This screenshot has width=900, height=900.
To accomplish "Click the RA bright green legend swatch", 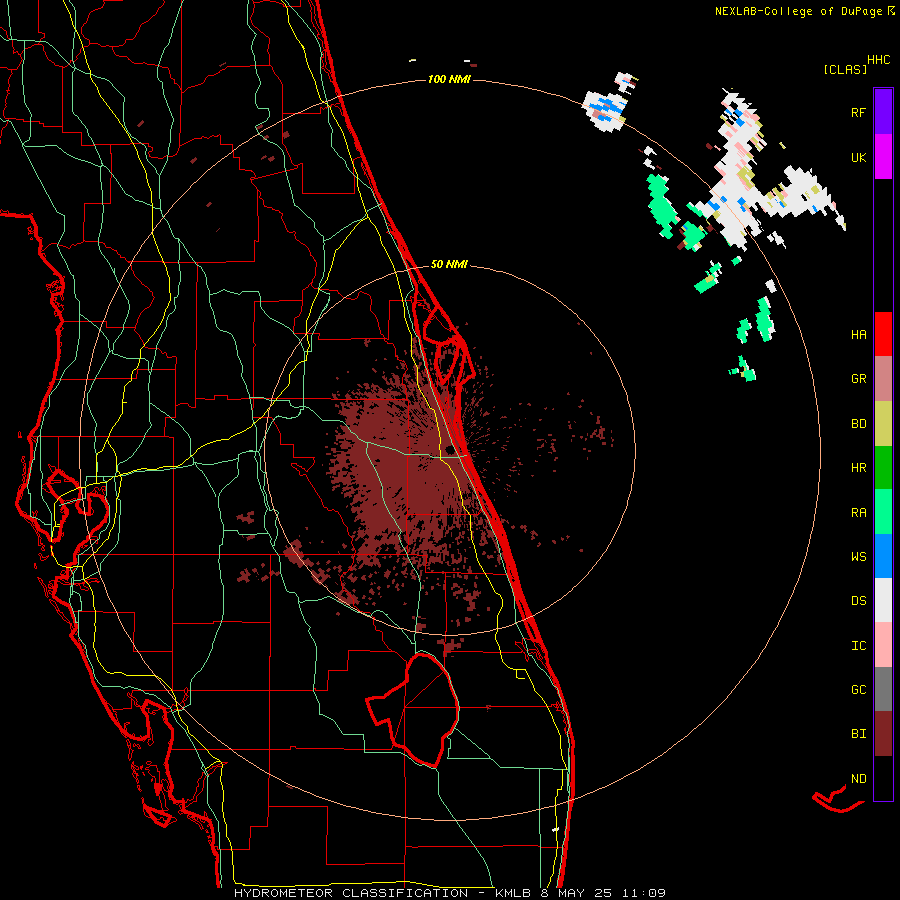I will tap(883, 512).
